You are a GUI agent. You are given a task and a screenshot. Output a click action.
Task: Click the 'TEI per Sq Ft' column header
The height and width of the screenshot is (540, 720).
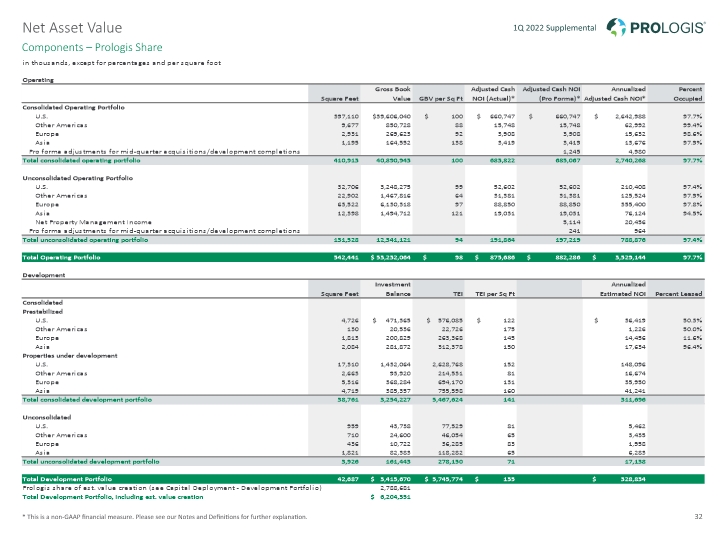click(x=495, y=294)
